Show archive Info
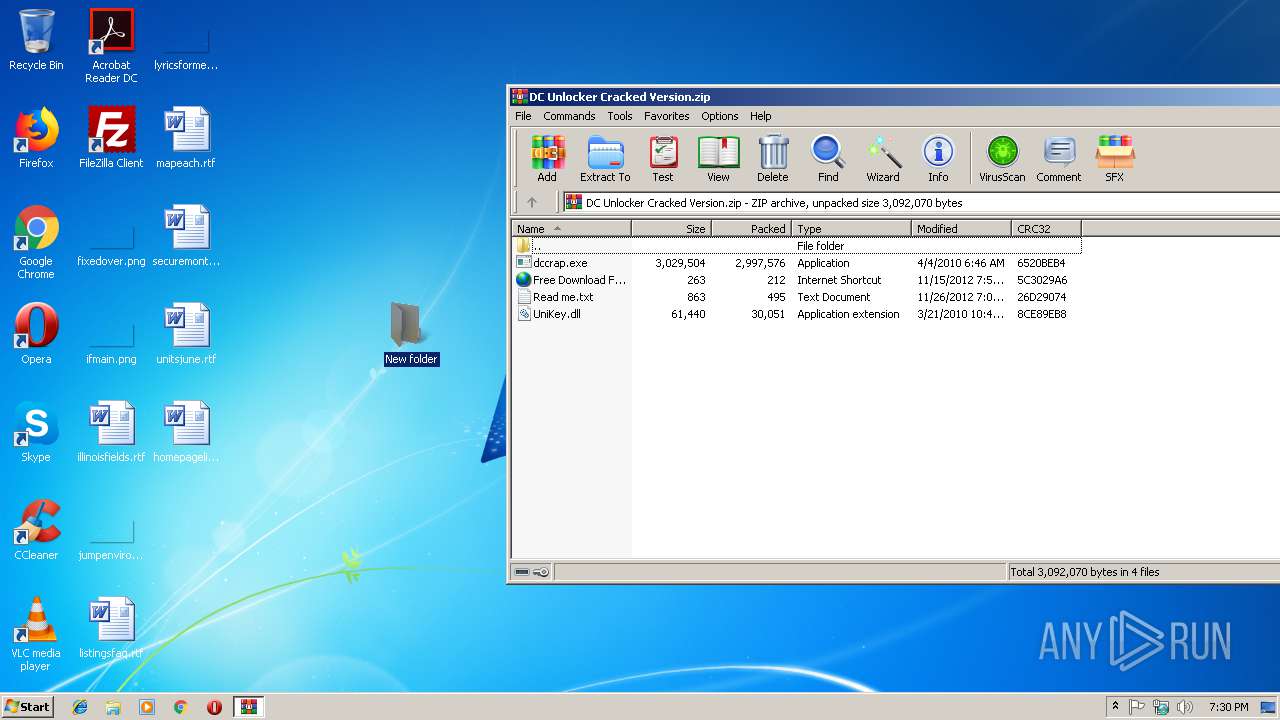The image size is (1280, 720). (938, 158)
